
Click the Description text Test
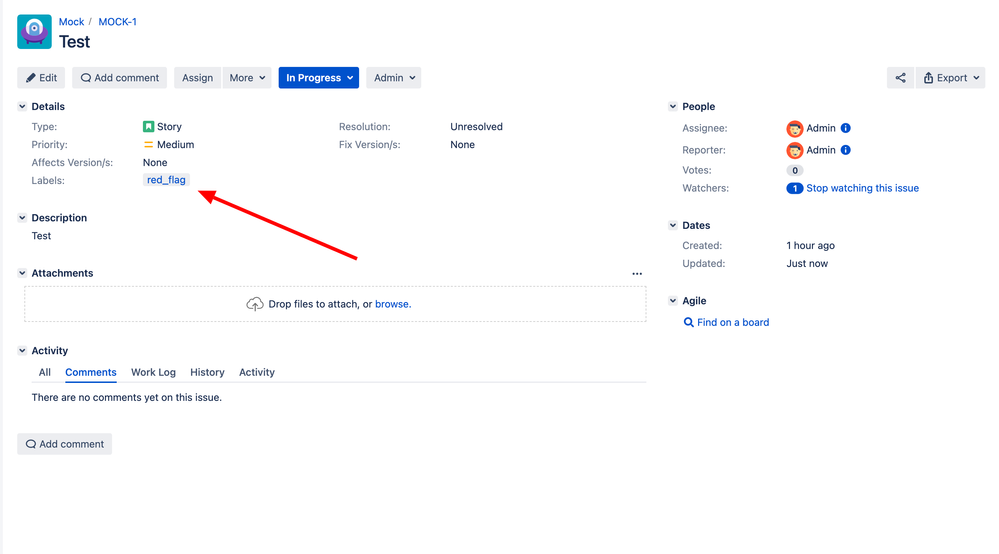(x=41, y=236)
